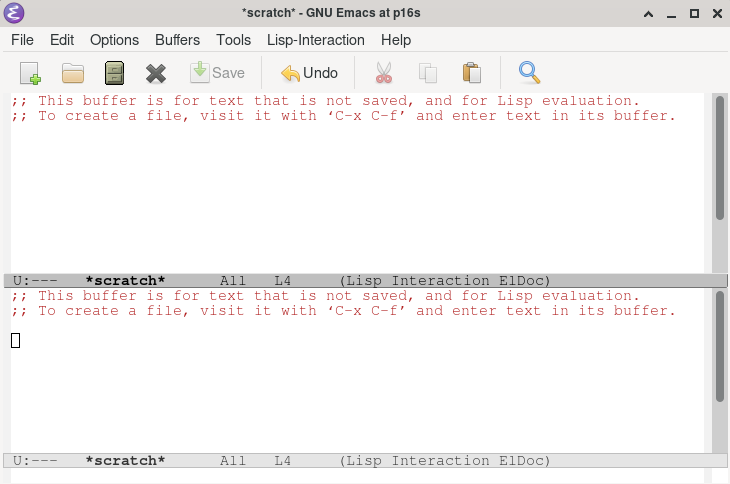Copy selection with the copy icon

tap(428, 73)
